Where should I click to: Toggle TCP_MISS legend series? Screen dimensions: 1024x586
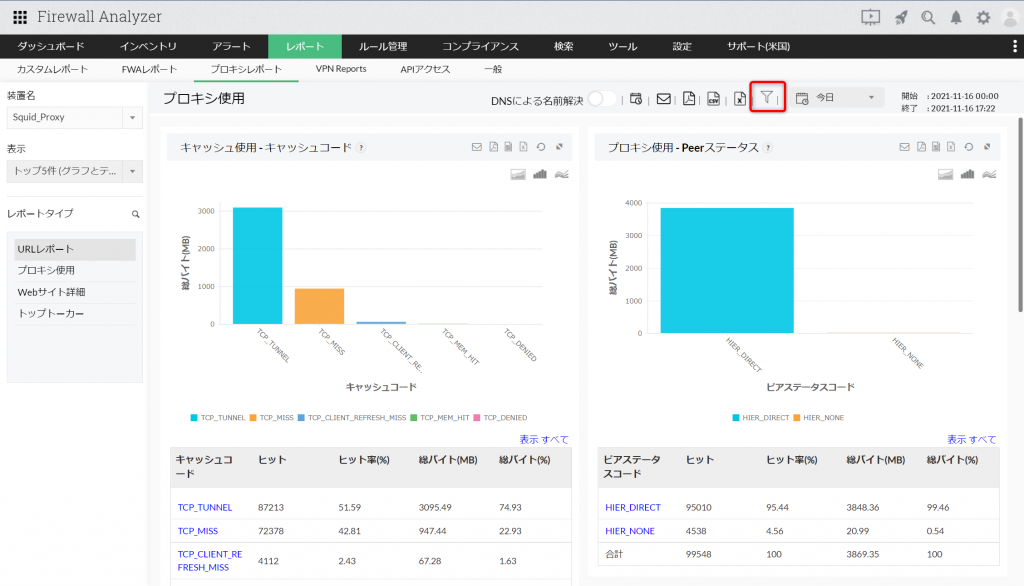pyautogui.click(x=272, y=417)
